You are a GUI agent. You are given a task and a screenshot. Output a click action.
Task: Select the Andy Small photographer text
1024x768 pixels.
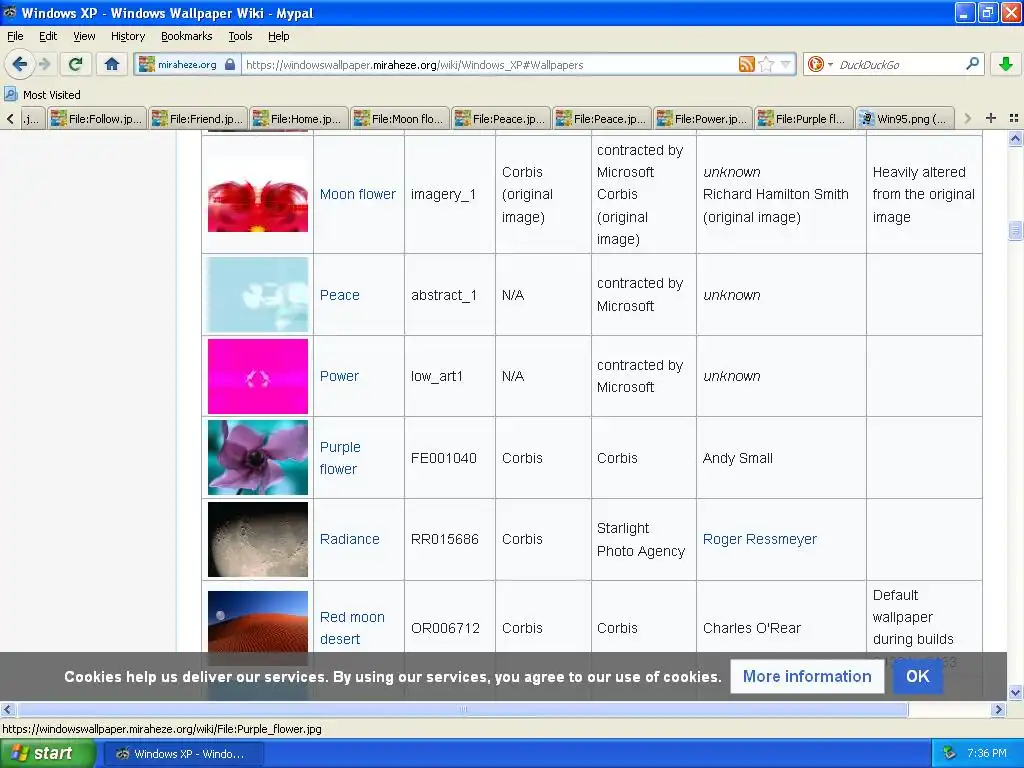pyautogui.click(x=737, y=458)
